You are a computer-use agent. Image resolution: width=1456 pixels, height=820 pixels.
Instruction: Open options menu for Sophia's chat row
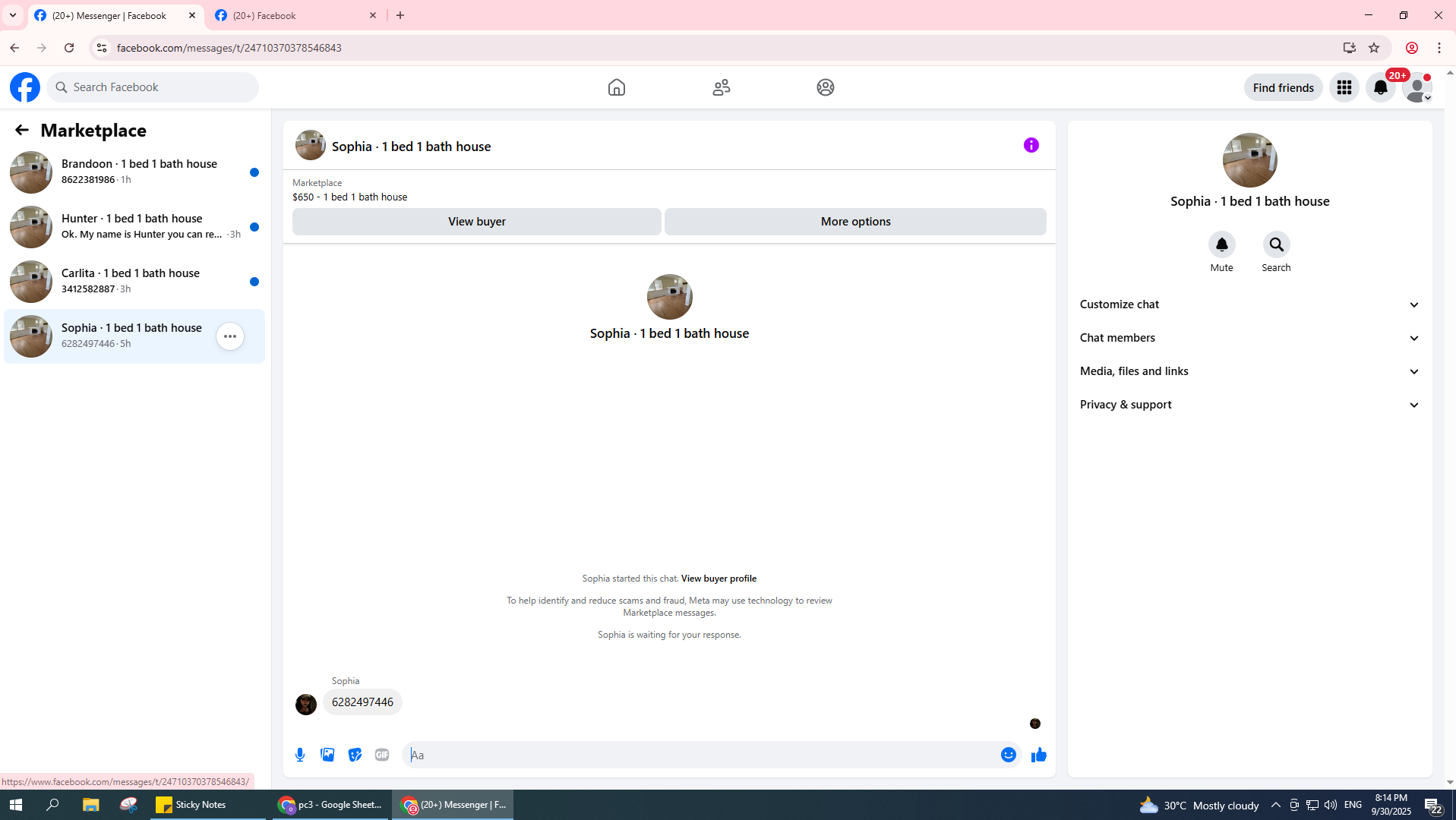(x=230, y=336)
